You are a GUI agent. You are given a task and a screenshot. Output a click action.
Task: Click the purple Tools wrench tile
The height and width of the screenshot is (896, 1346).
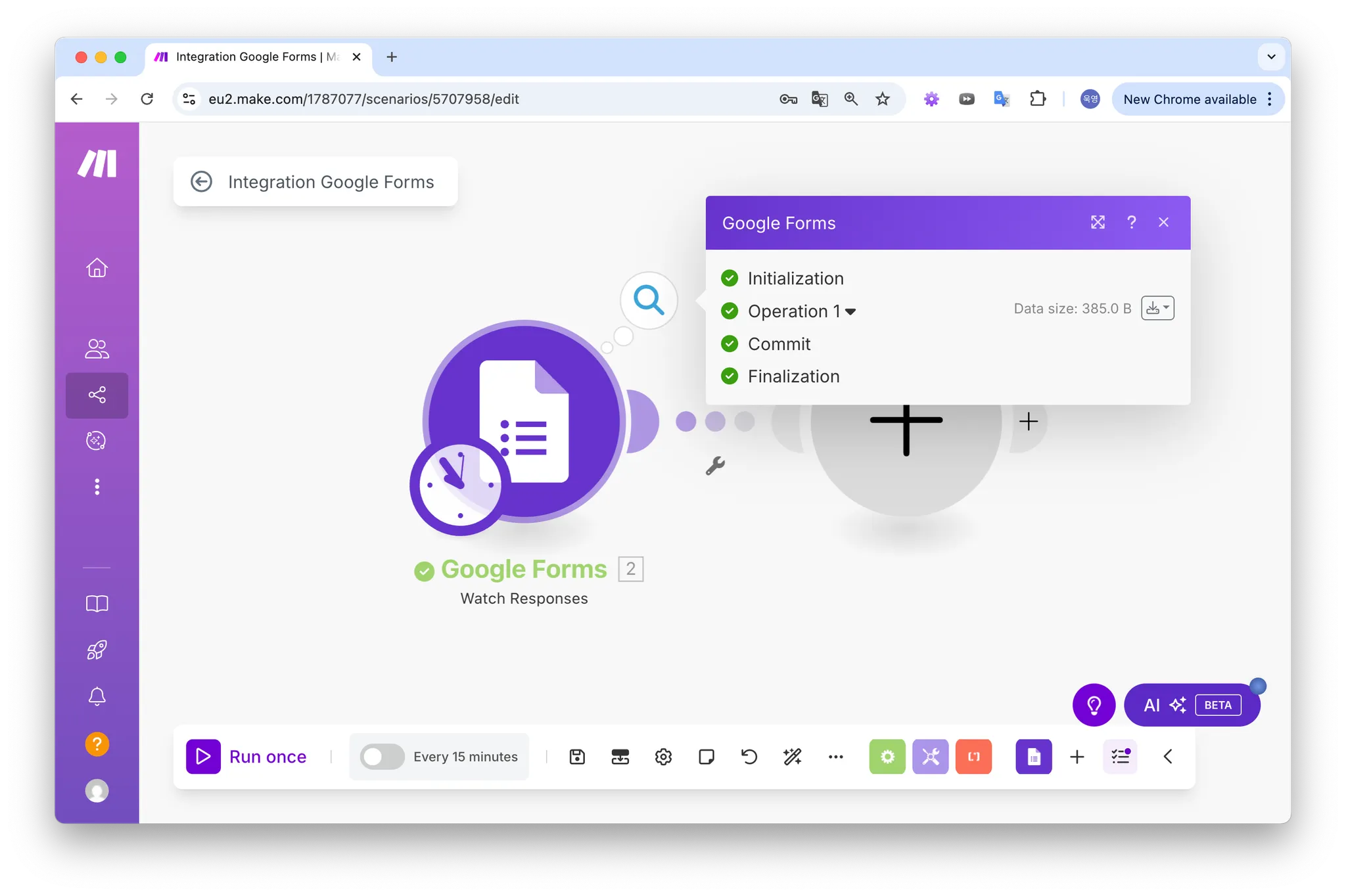[931, 757]
